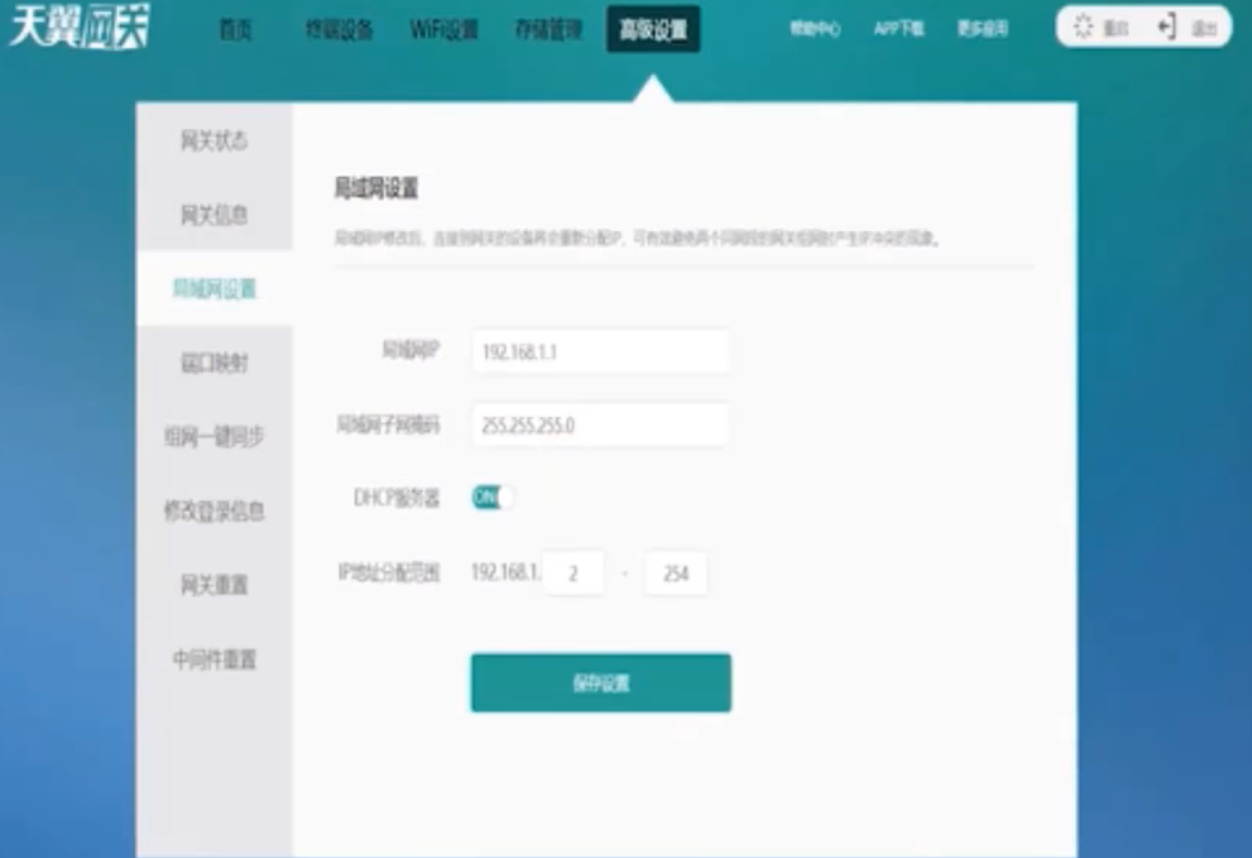1252x858 pixels.
Task: Select 端口映射 in the sidebar
Action: pos(214,363)
